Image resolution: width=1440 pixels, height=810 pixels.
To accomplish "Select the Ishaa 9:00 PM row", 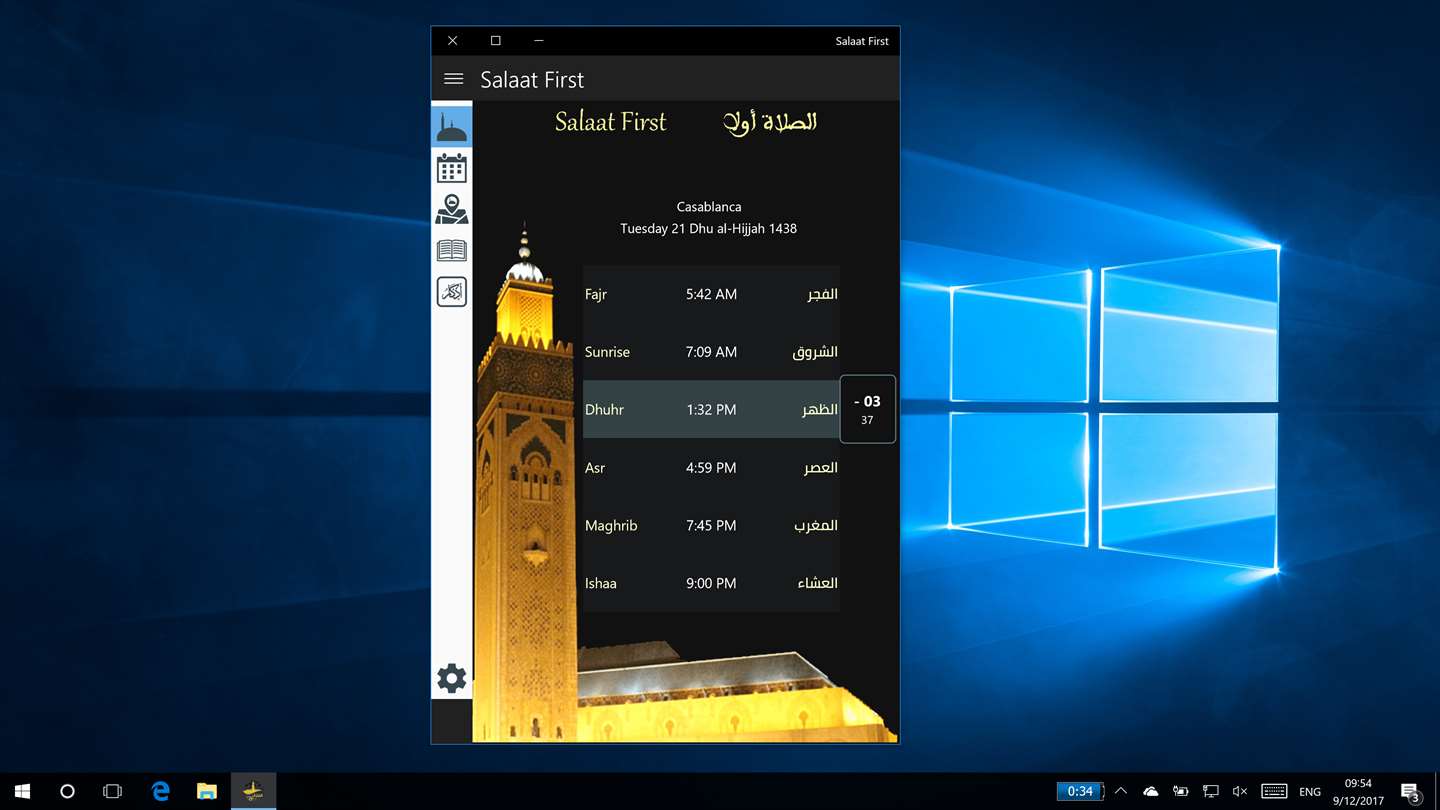I will point(711,583).
